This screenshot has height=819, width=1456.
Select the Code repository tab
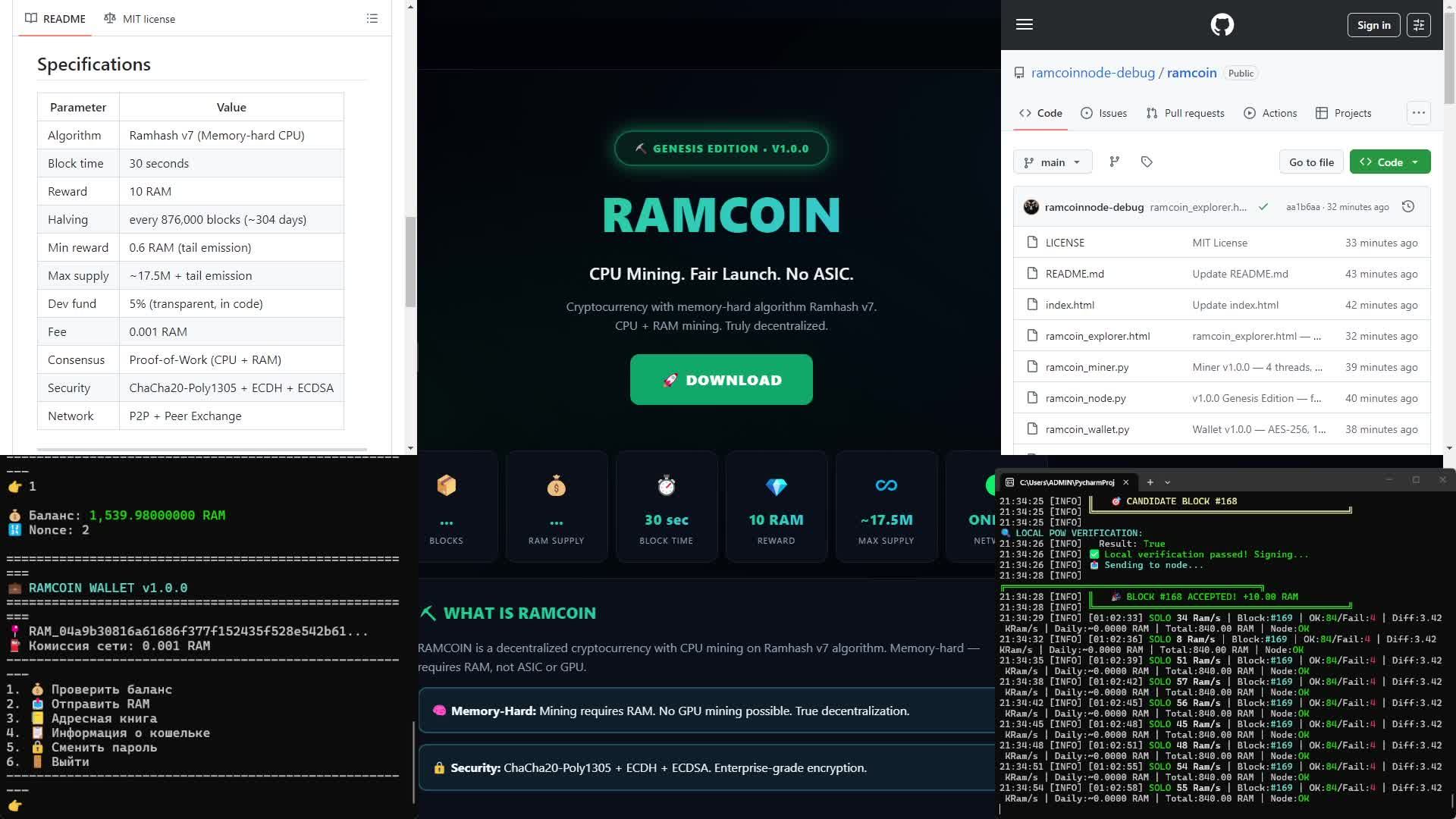click(x=1040, y=113)
